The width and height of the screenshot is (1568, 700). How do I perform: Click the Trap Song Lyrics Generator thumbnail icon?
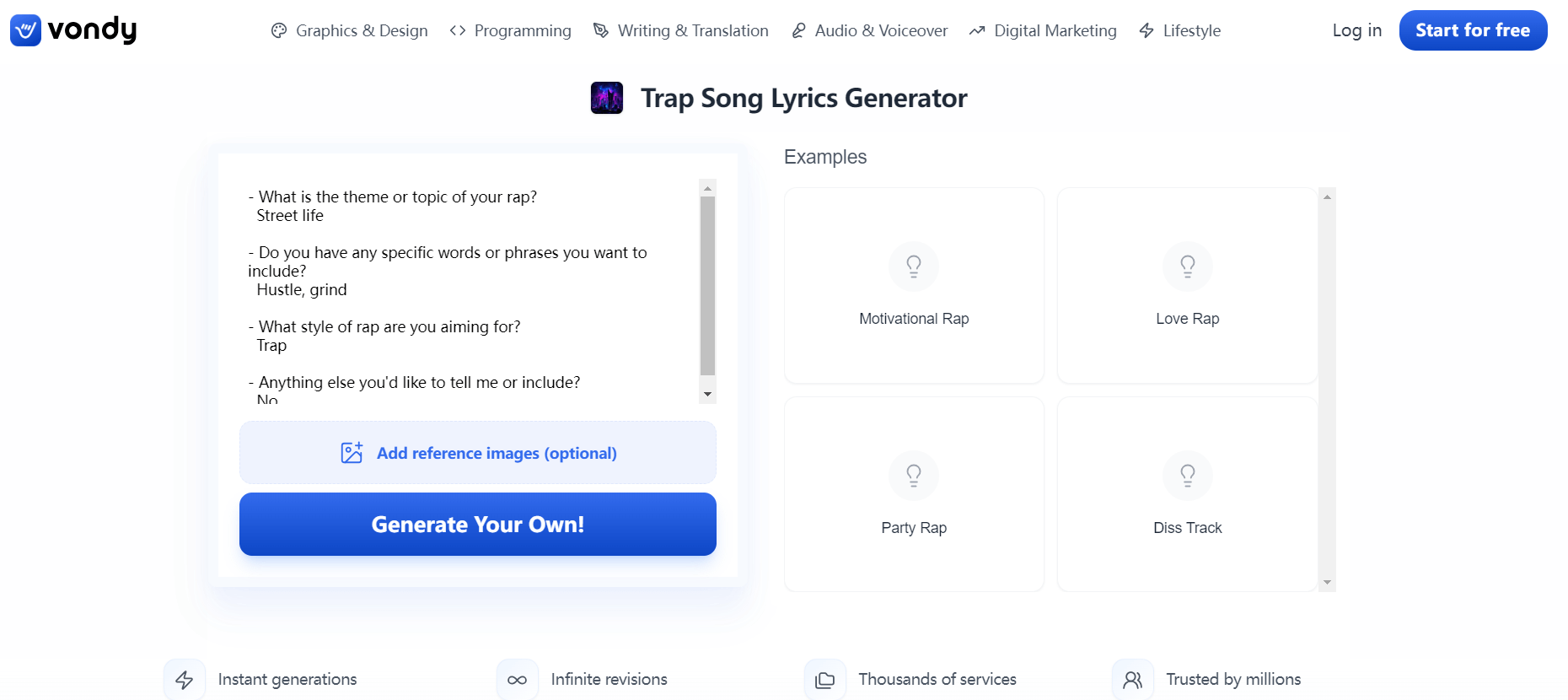click(607, 98)
